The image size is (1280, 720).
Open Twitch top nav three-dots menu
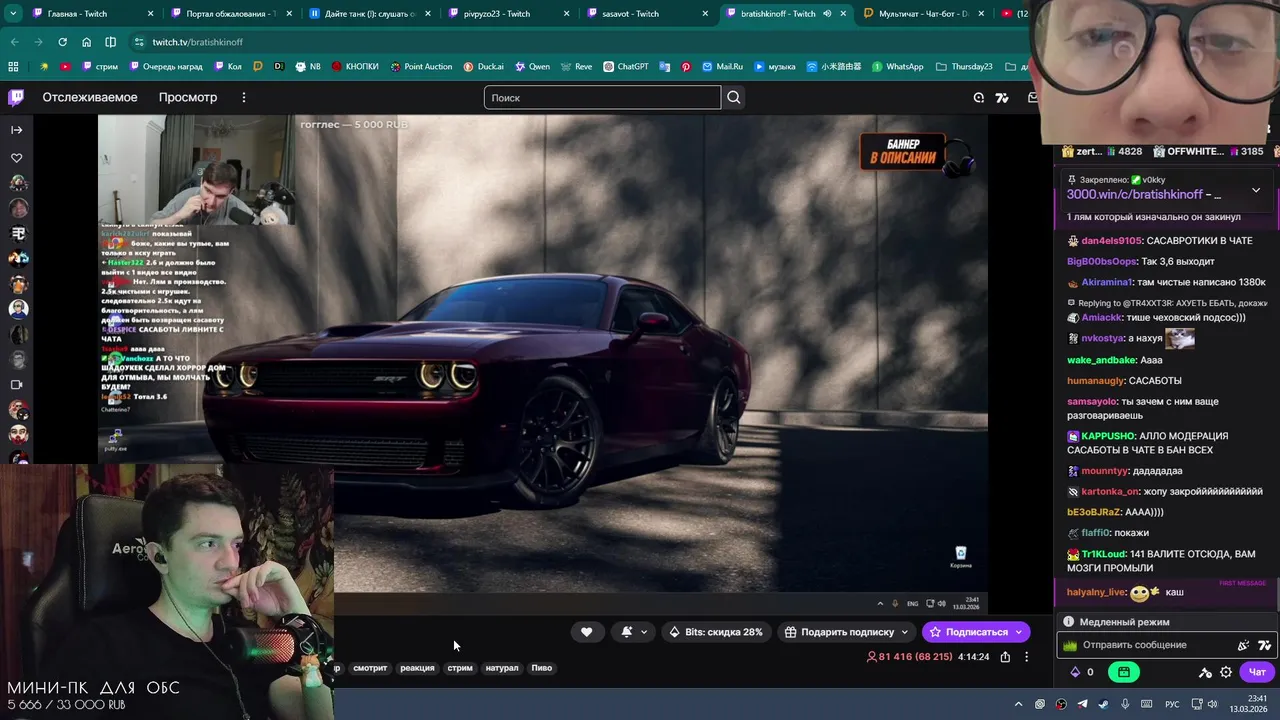pyautogui.click(x=243, y=97)
